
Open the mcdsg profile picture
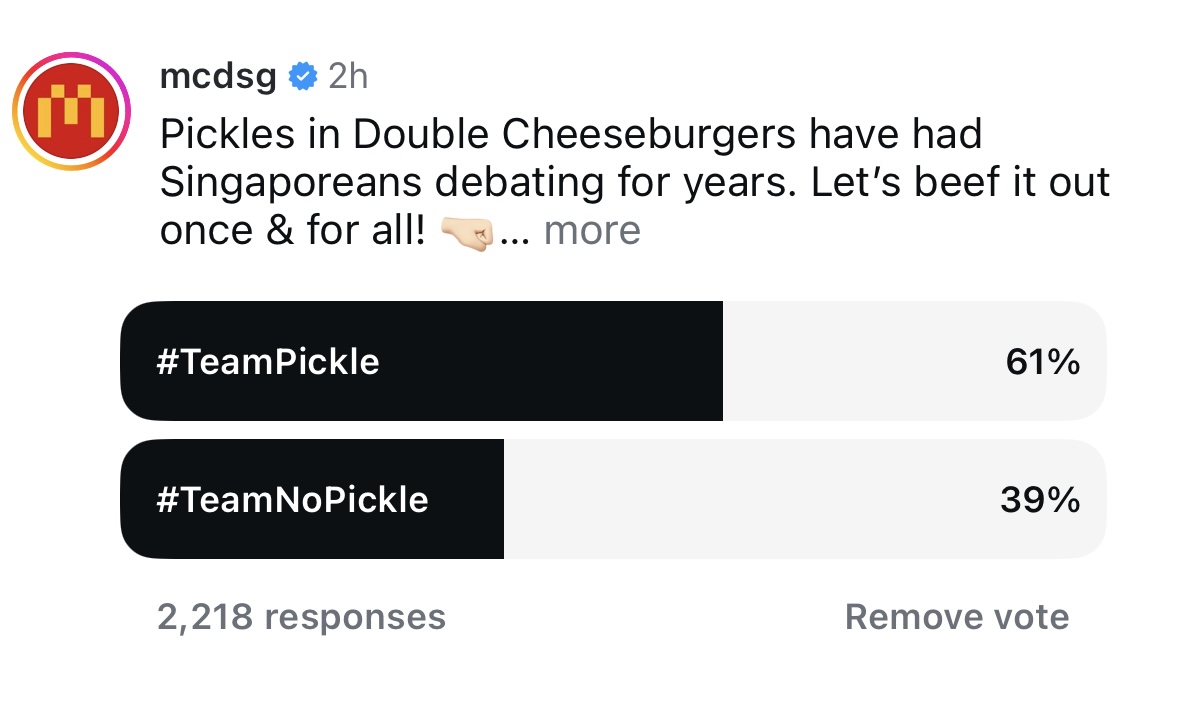click(x=71, y=111)
